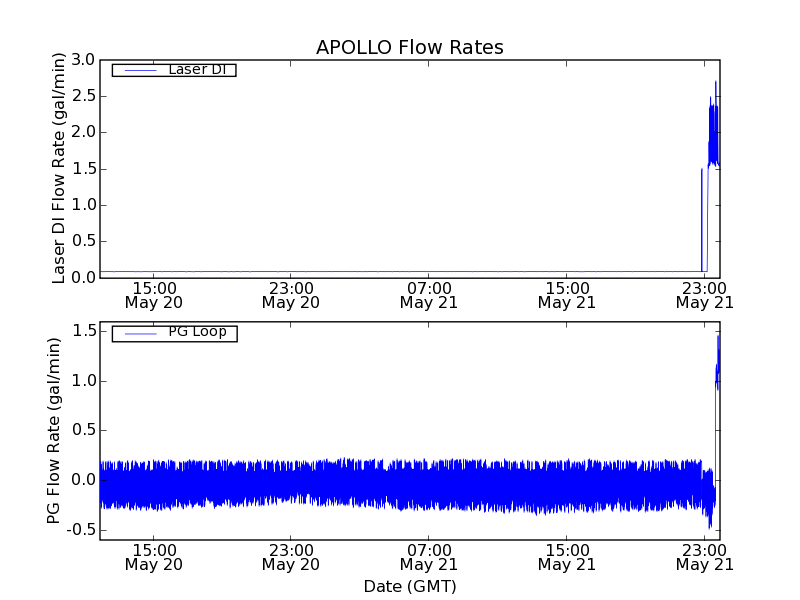Select the 'PG Loop' legend label

tap(197, 332)
